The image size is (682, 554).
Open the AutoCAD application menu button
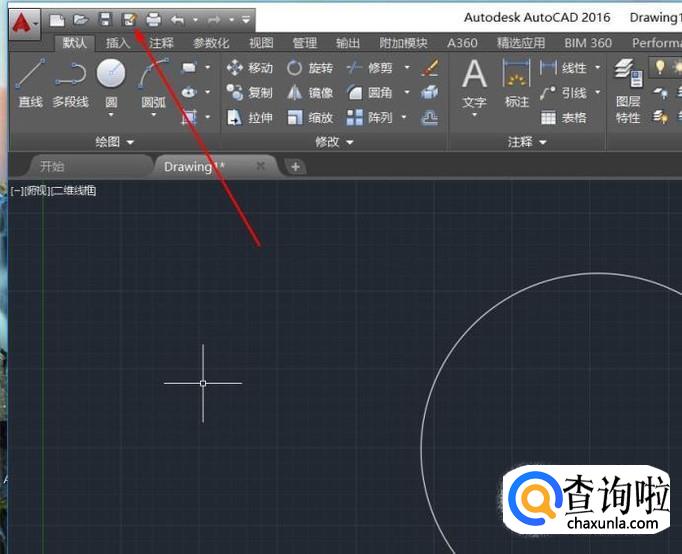[24, 20]
